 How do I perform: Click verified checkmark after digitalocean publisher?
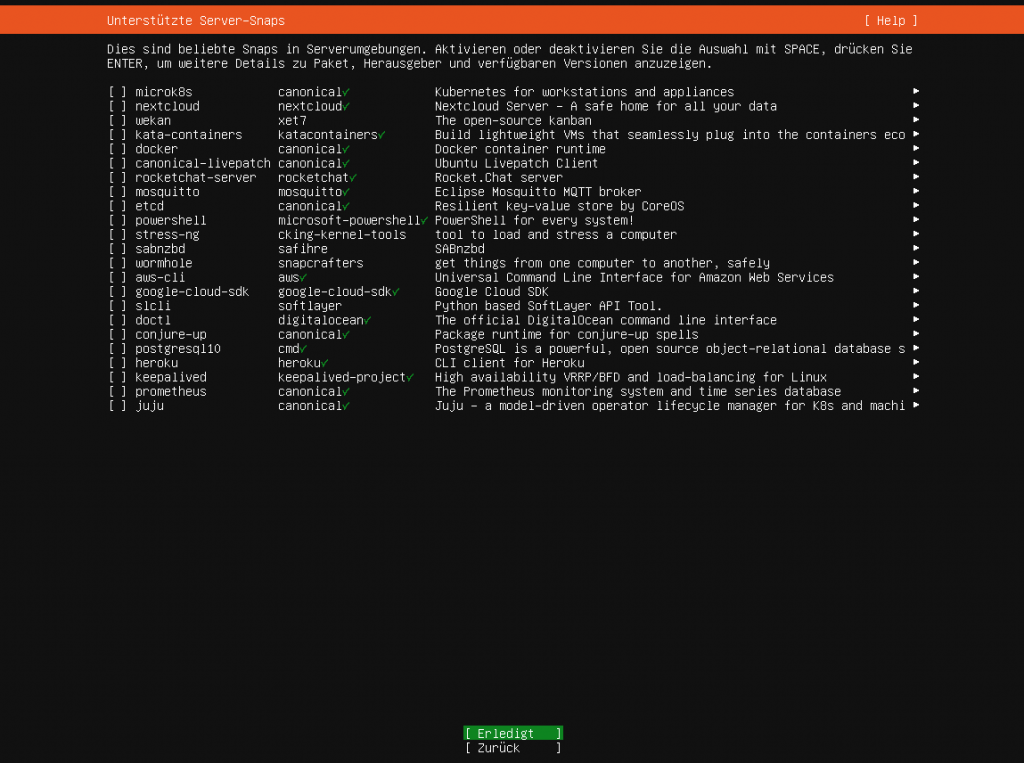(367, 320)
